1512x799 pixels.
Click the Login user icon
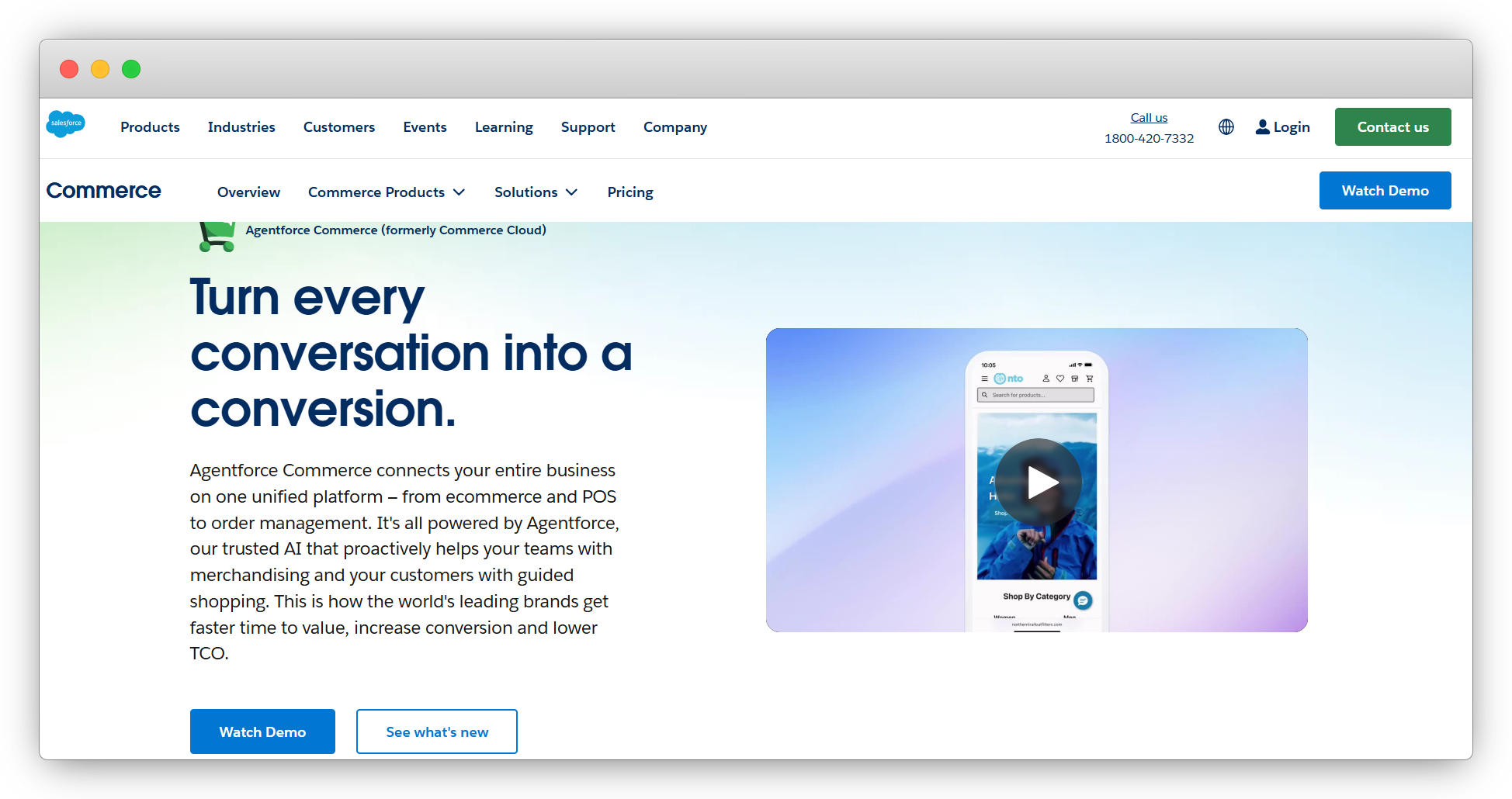[x=1263, y=126]
